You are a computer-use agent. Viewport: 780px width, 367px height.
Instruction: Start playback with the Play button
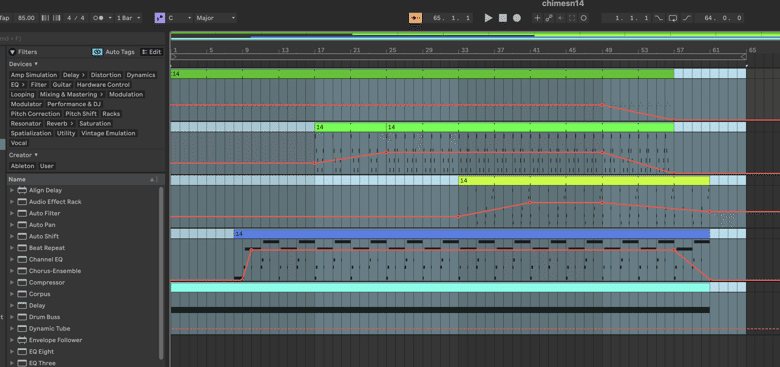click(x=488, y=18)
